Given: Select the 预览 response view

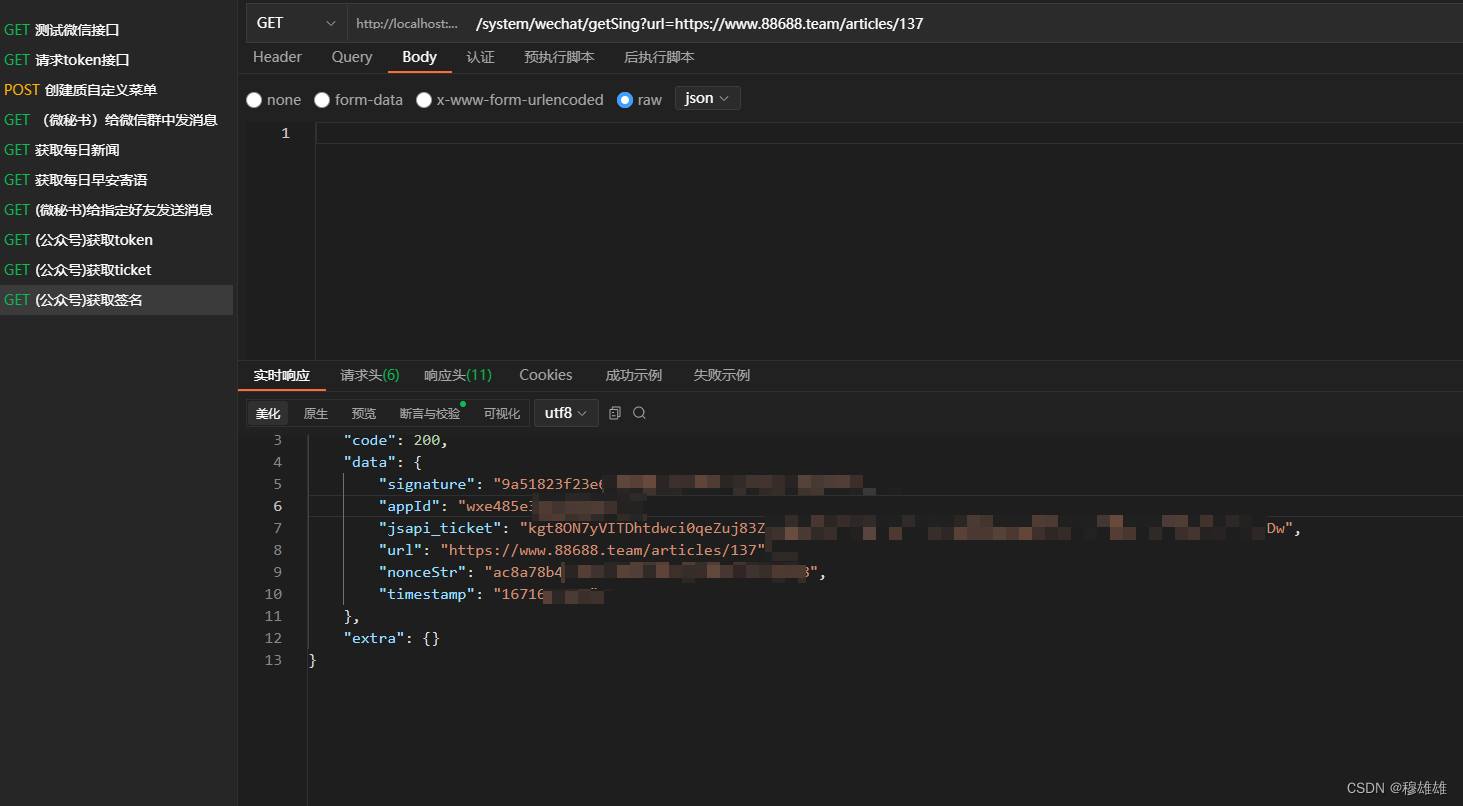Looking at the screenshot, I should click(x=364, y=413).
